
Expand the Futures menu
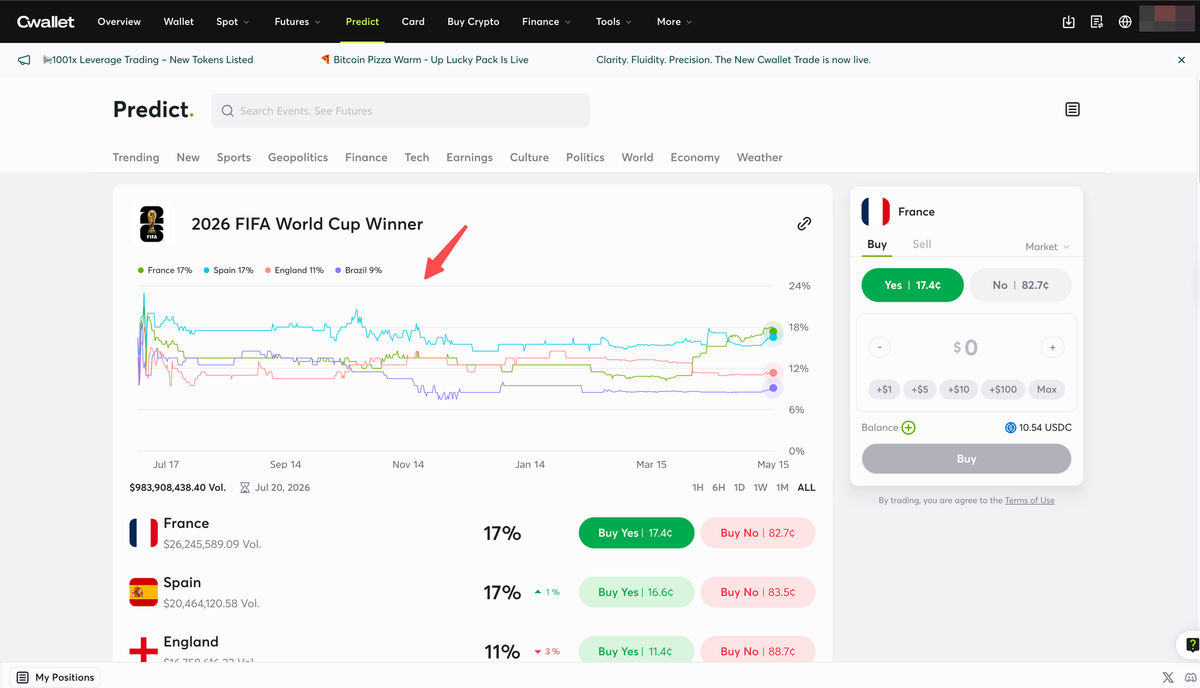pyautogui.click(x=298, y=21)
